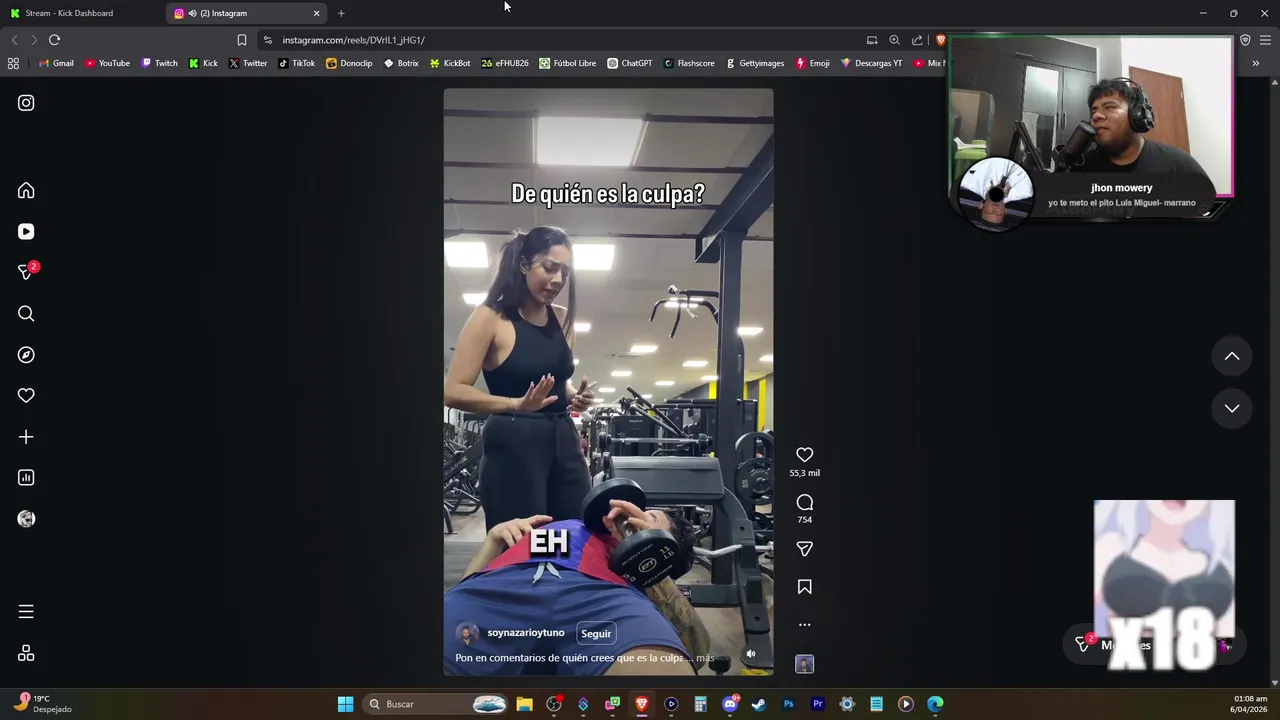This screenshot has height=720, width=1280.
Task: Open Botrix bookmark
Action: (x=401, y=63)
